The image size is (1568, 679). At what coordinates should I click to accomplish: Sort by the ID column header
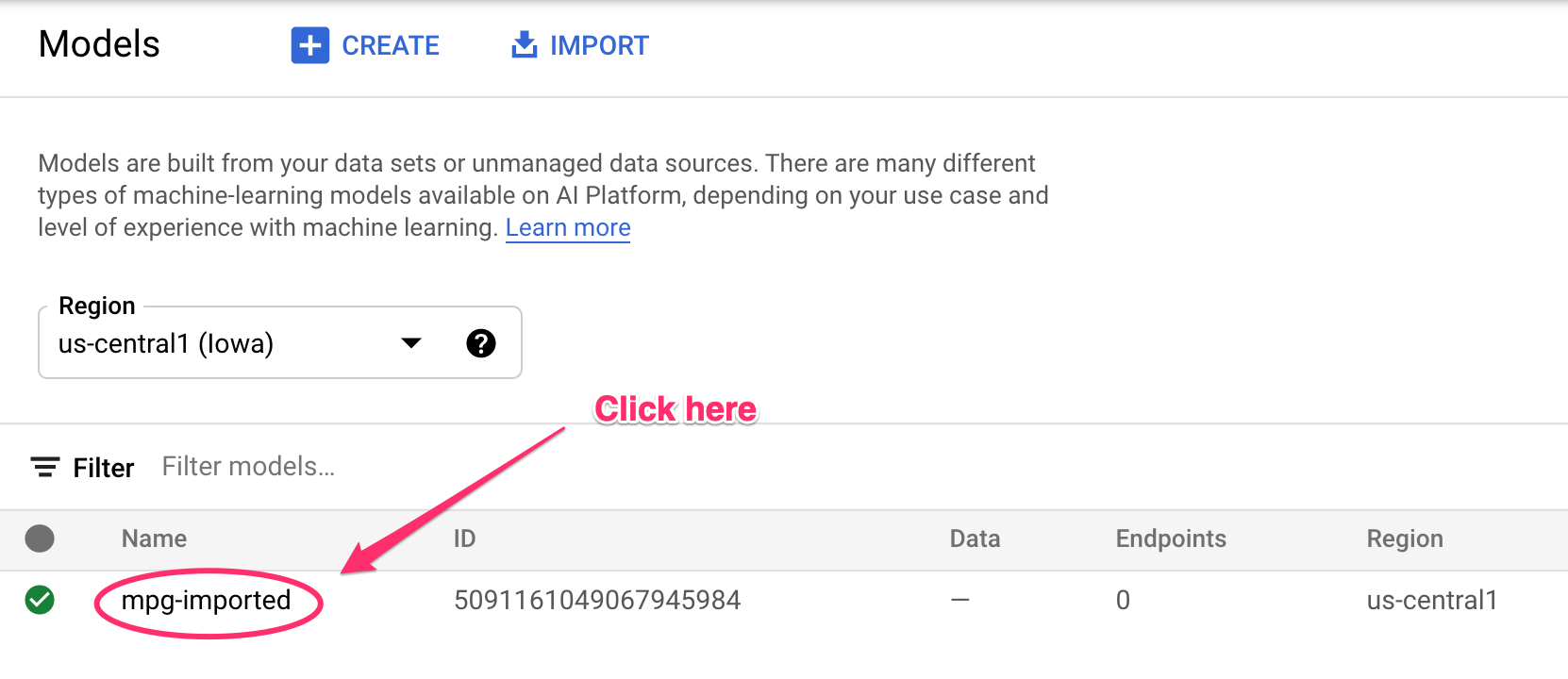[464, 538]
